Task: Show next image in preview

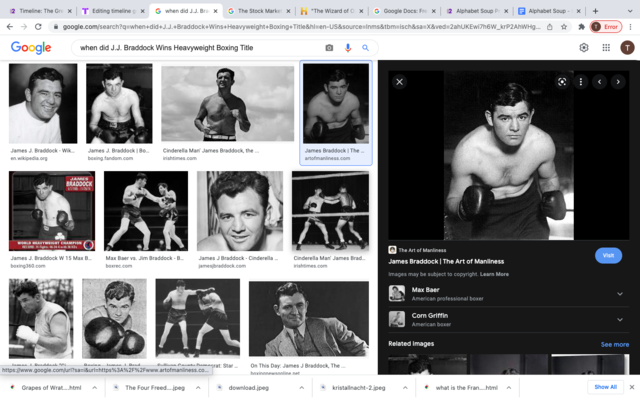Action: click(618, 82)
